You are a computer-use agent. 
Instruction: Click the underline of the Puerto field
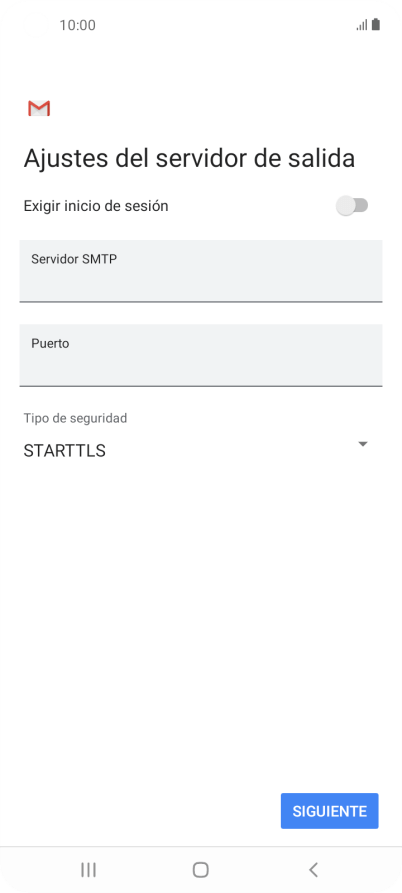click(201, 386)
